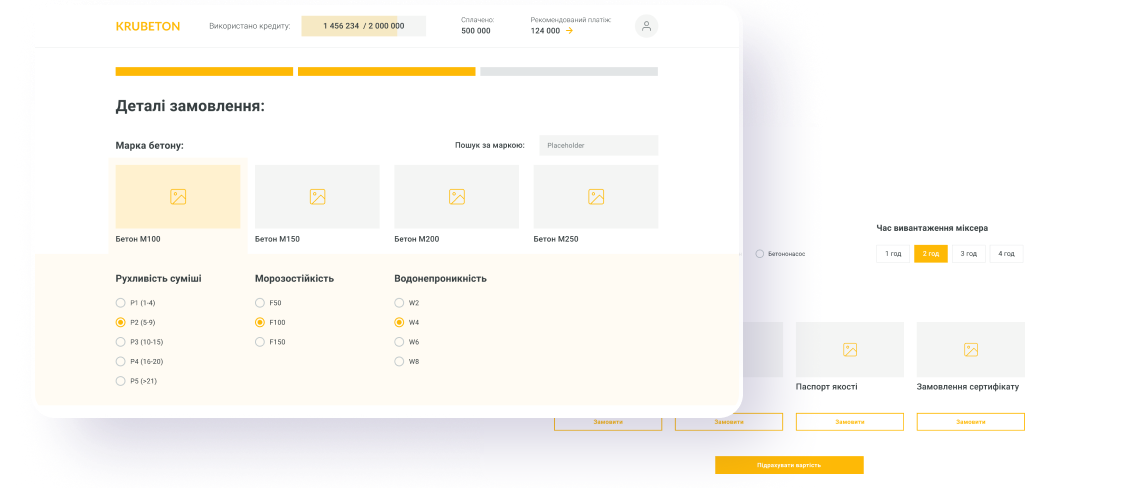Image resolution: width=1130 pixels, height=488 pixels.
Task: Click the Пошук за маркою search field
Action: pos(598,145)
